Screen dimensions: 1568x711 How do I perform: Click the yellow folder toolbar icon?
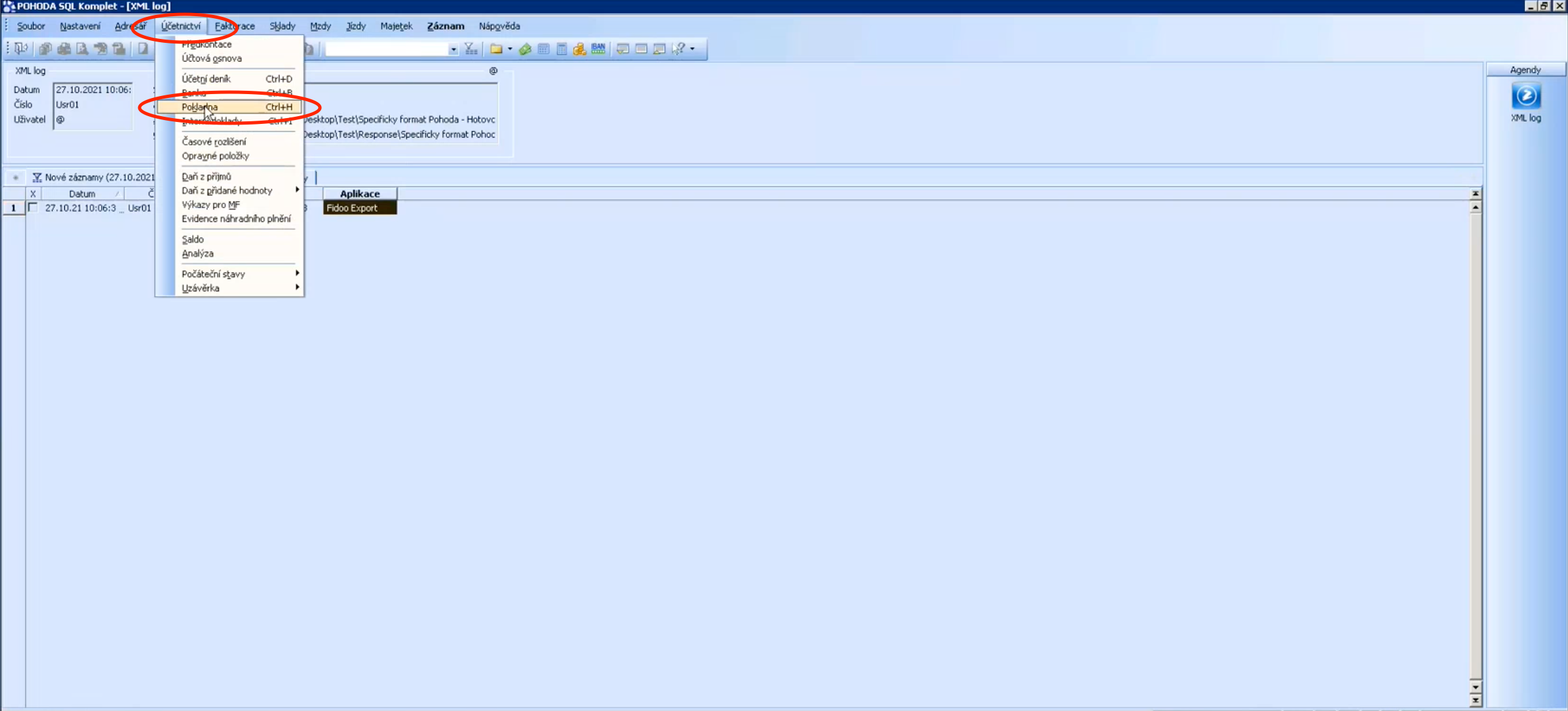[x=496, y=49]
